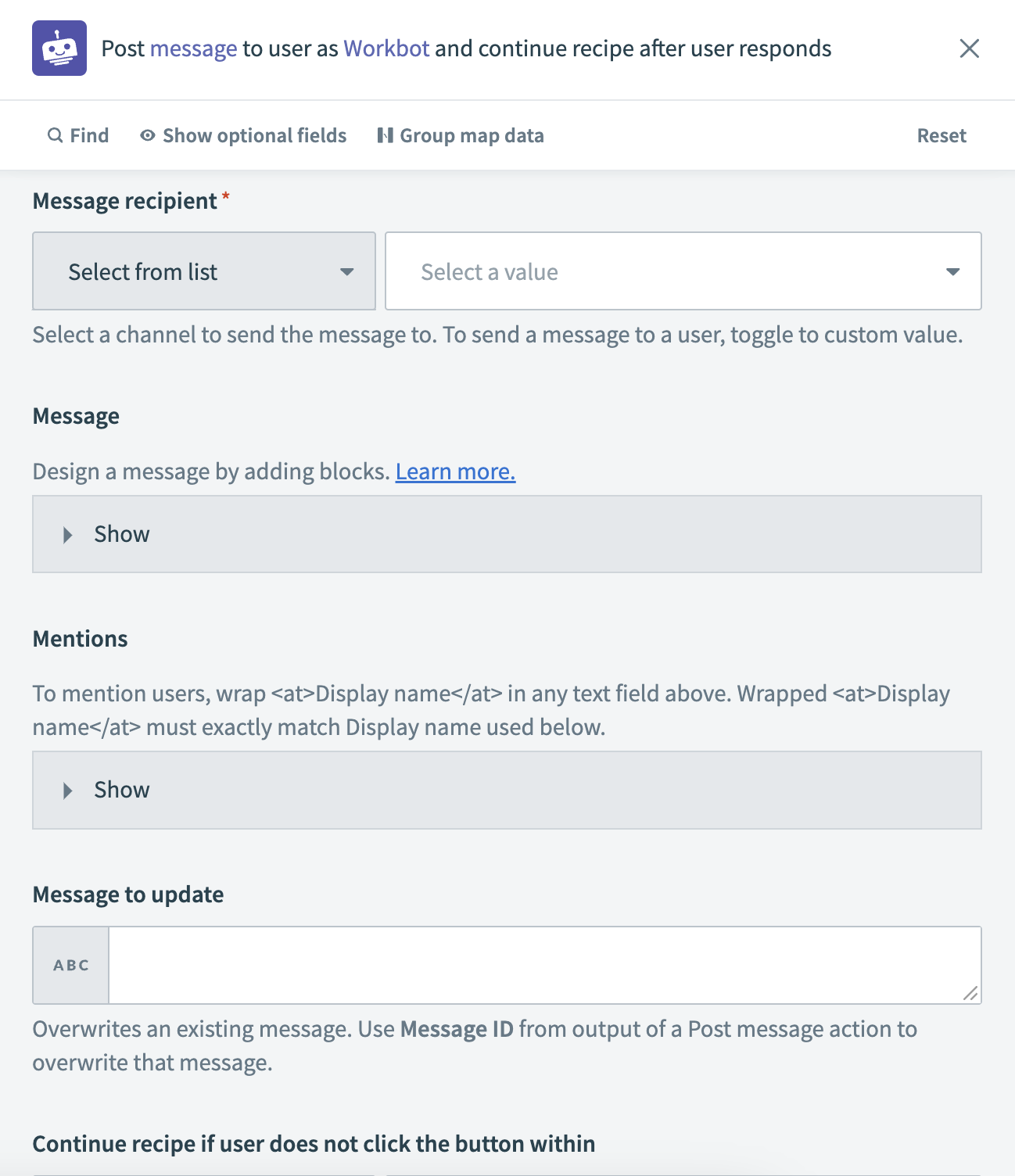Open the Learn more link

(x=455, y=471)
